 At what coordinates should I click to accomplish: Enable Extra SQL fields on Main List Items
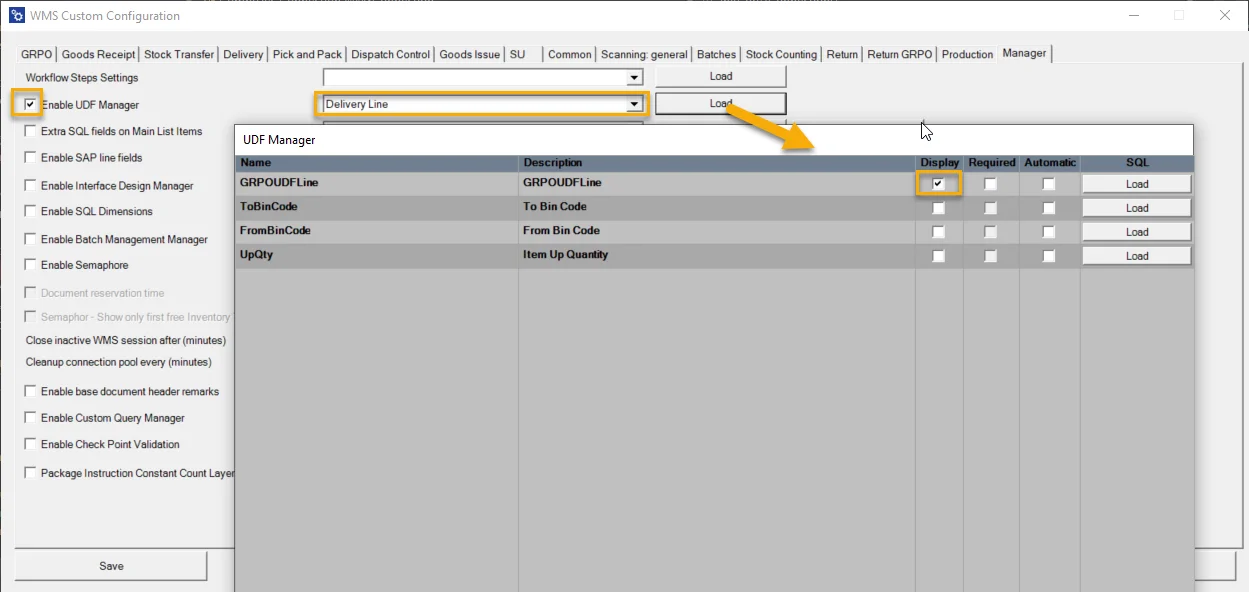[x=30, y=131]
